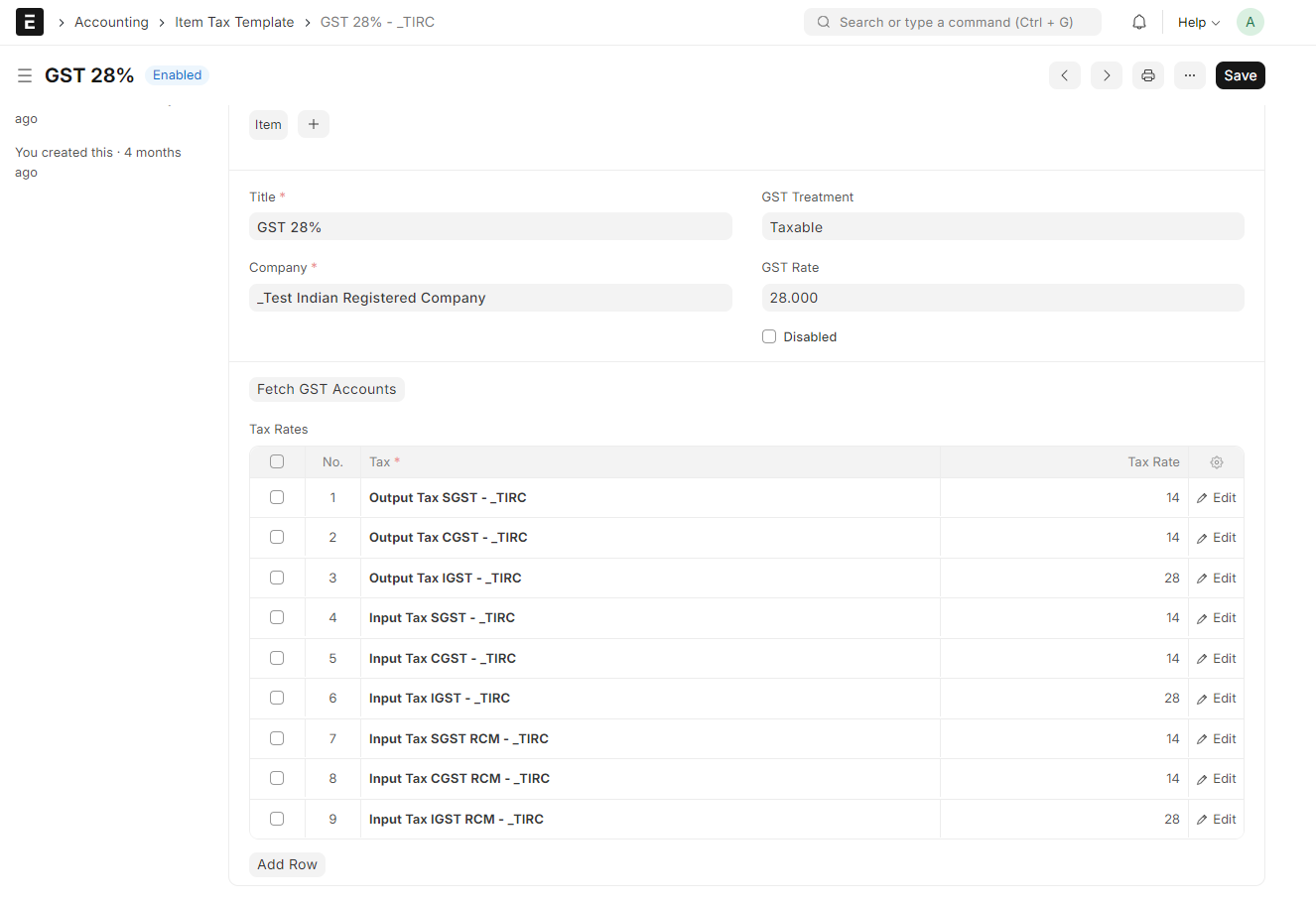
Task: Expand the Help dropdown
Action: coord(1199,22)
